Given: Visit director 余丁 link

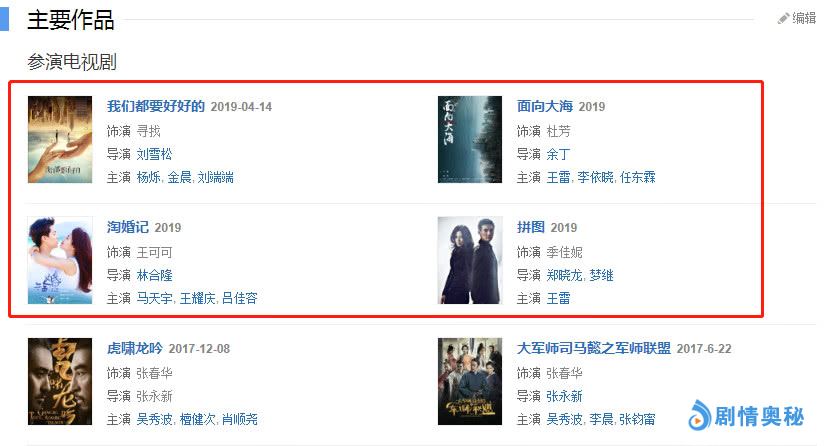Looking at the screenshot, I should [558, 154].
